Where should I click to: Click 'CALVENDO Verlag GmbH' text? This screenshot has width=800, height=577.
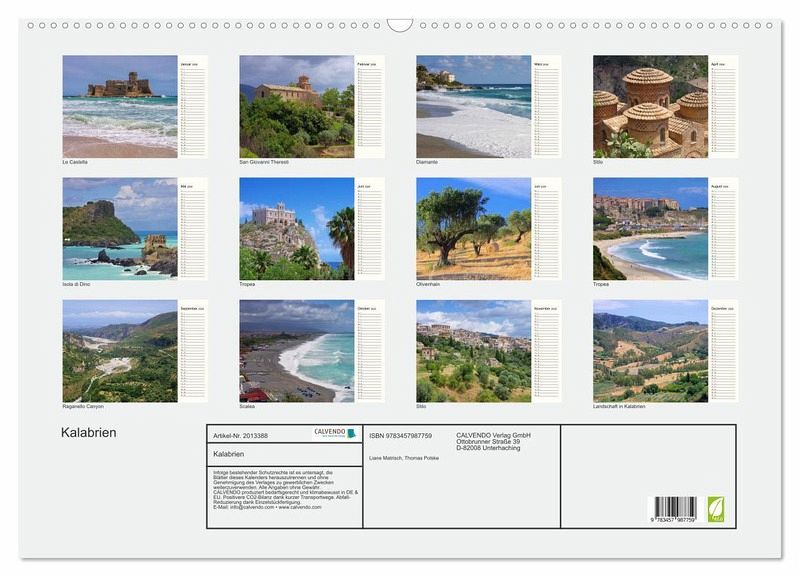pos(493,435)
